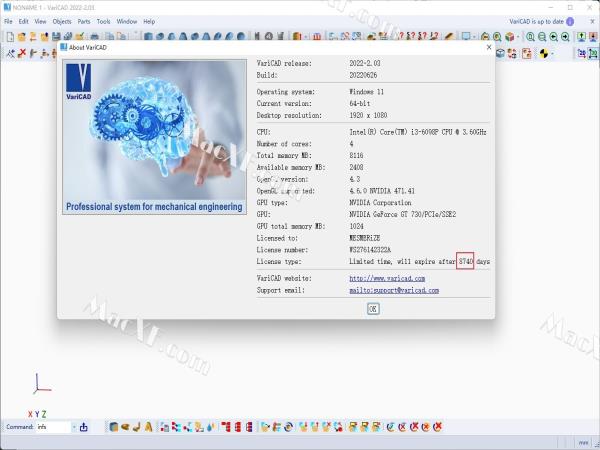Image resolution: width=600 pixels, height=450 pixels.
Task: Click the last red X icon in bottom toolbar
Action: (437, 426)
